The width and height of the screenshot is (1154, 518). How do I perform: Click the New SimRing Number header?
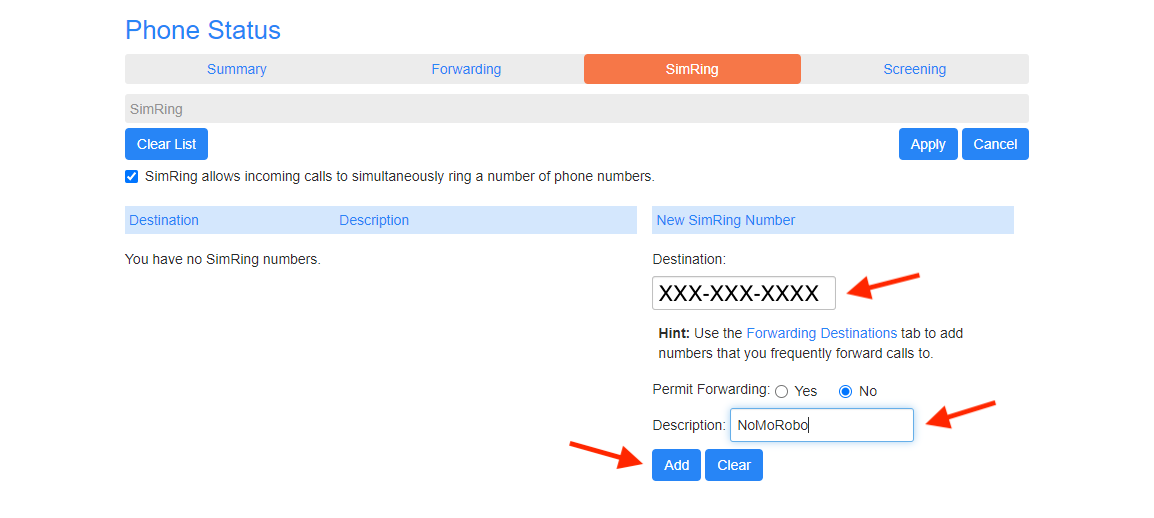point(726,220)
